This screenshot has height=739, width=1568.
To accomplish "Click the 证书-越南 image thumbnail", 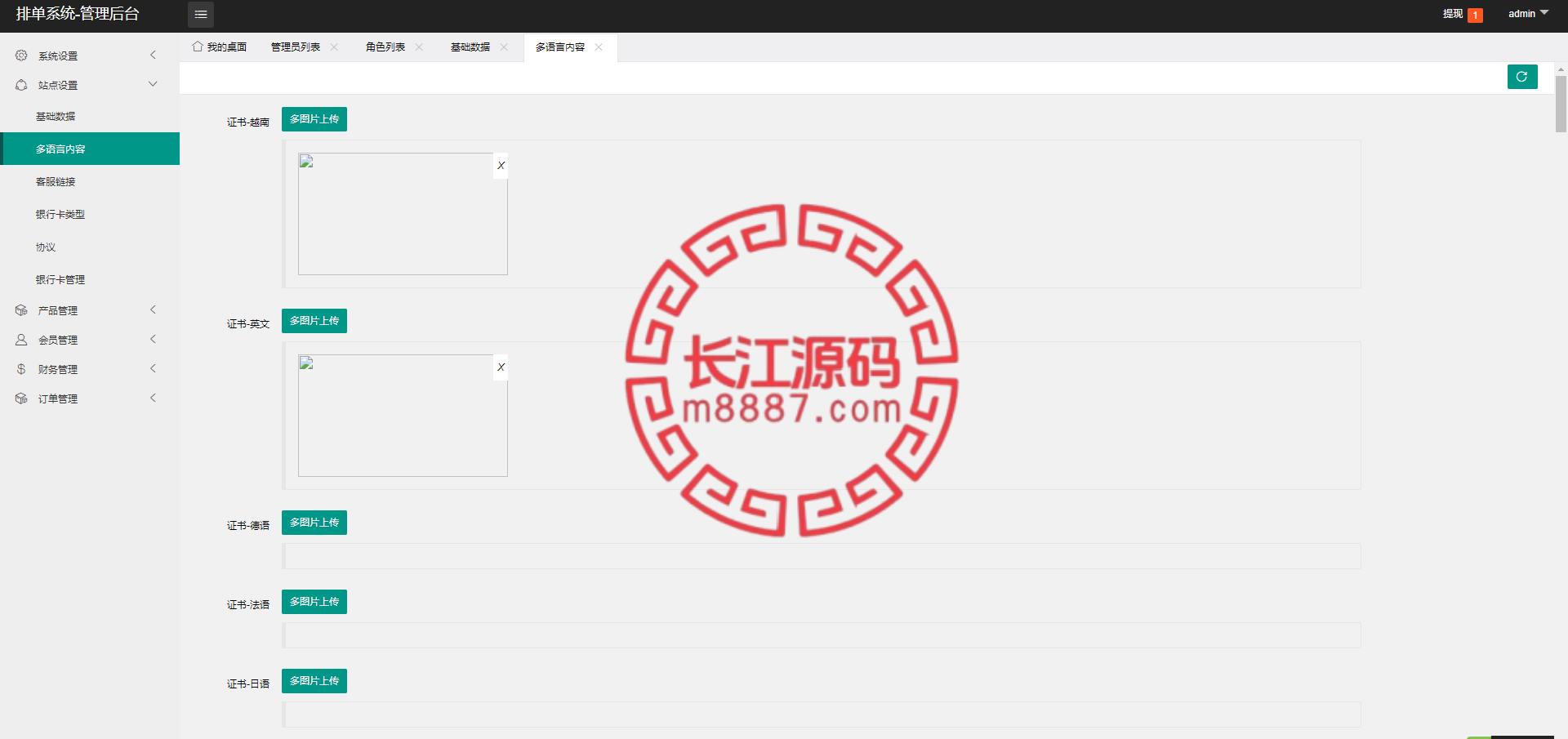I will click(x=403, y=214).
